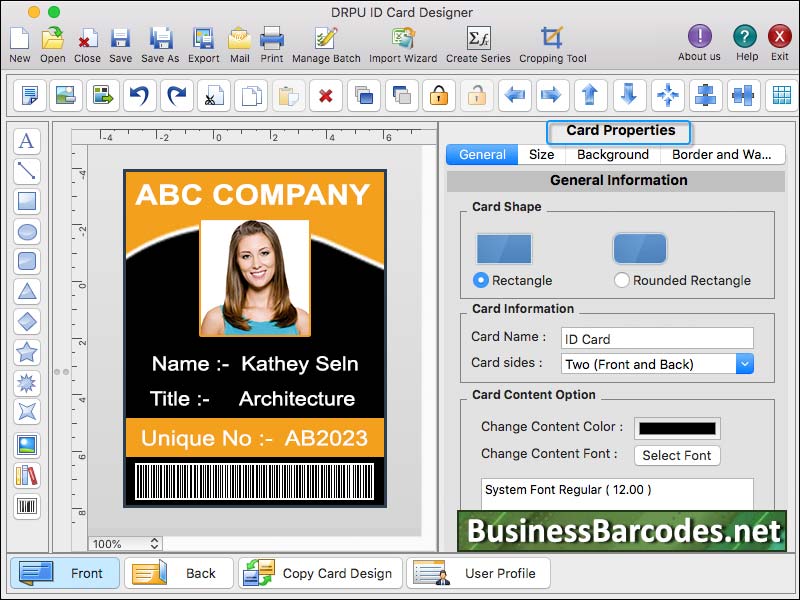Click the Select Font button
The height and width of the screenshot is (600, 800).
pyautogui.click(x=677, y=456)
